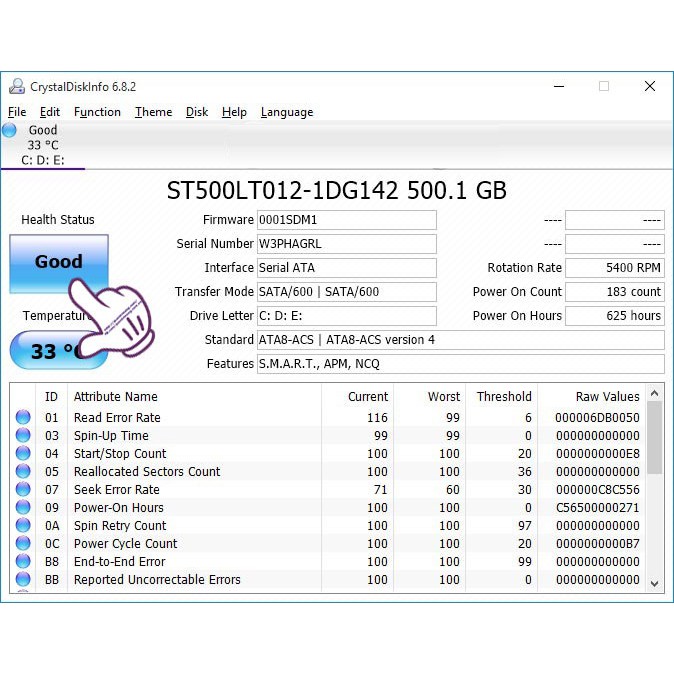Click the Good health status button
Image resolution: width=674 pixels, height=674 pixels.
[58, 262]
